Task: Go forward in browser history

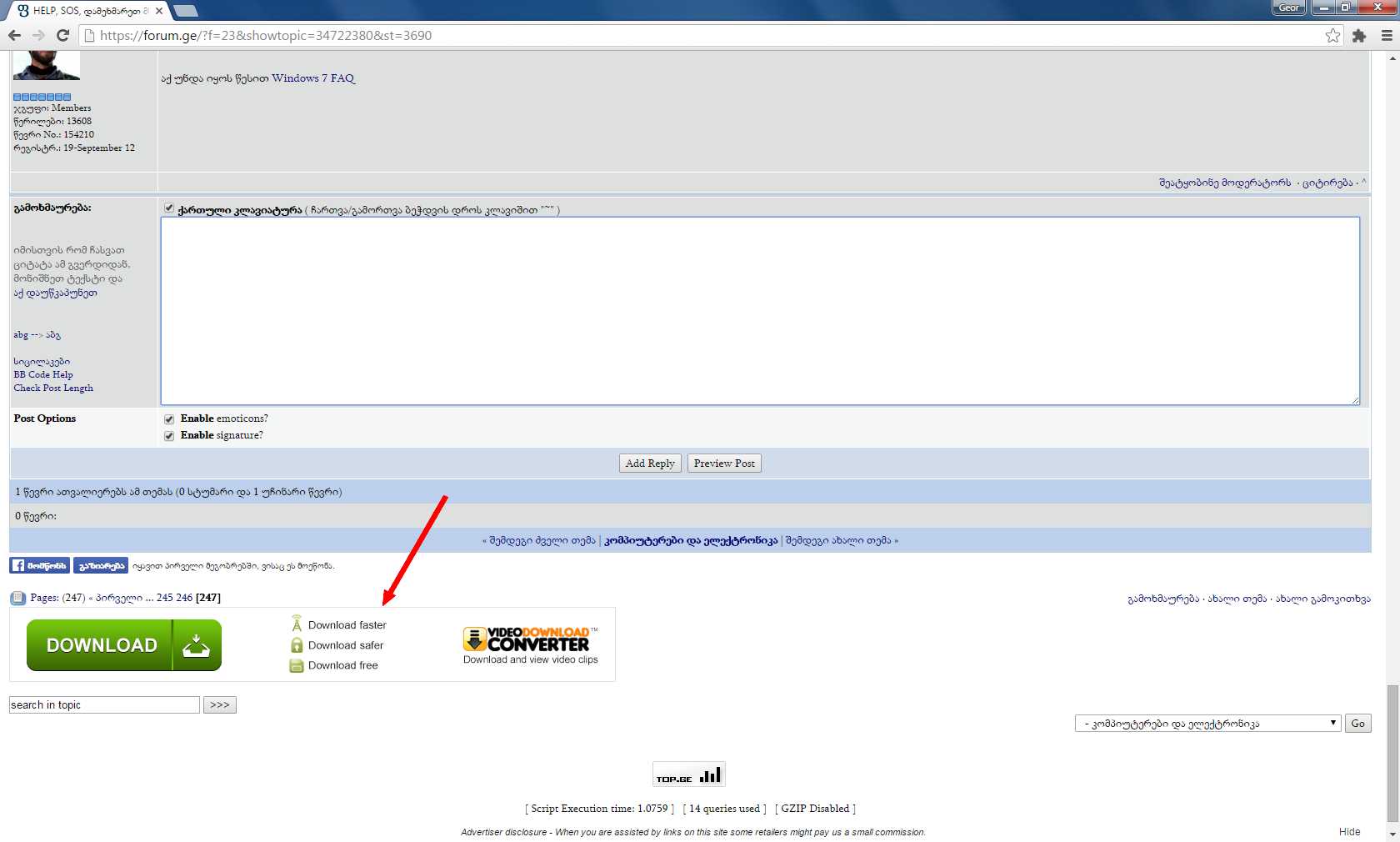Action: click(x=38, y=35)
